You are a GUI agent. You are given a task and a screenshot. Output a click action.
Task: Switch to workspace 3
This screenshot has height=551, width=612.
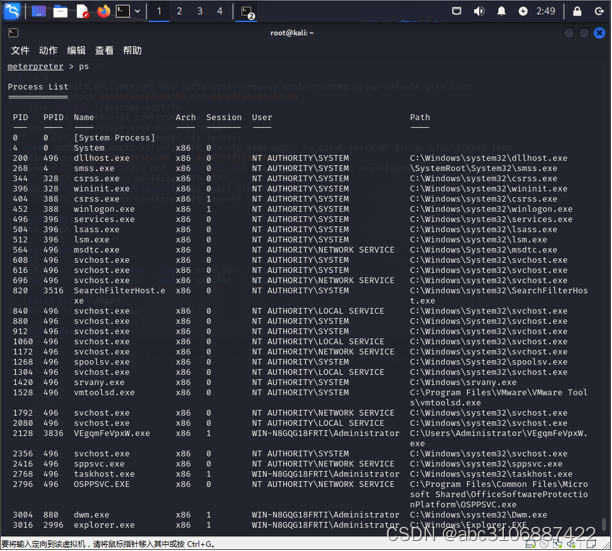200,11
